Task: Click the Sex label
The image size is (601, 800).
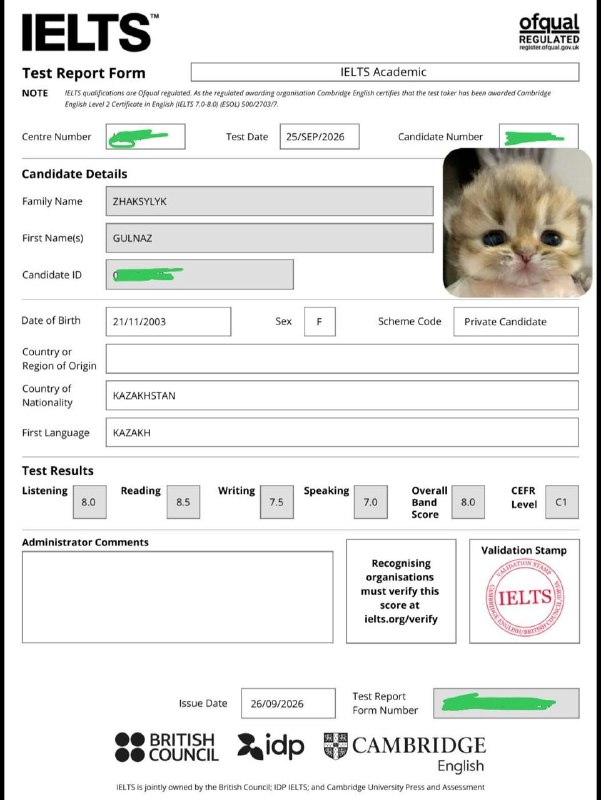Action: click(x=284, y=321)
